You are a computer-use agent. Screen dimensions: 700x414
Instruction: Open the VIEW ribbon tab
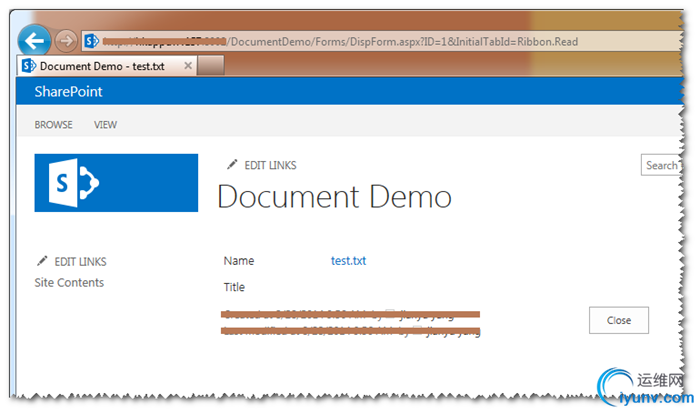click(105, 125)
